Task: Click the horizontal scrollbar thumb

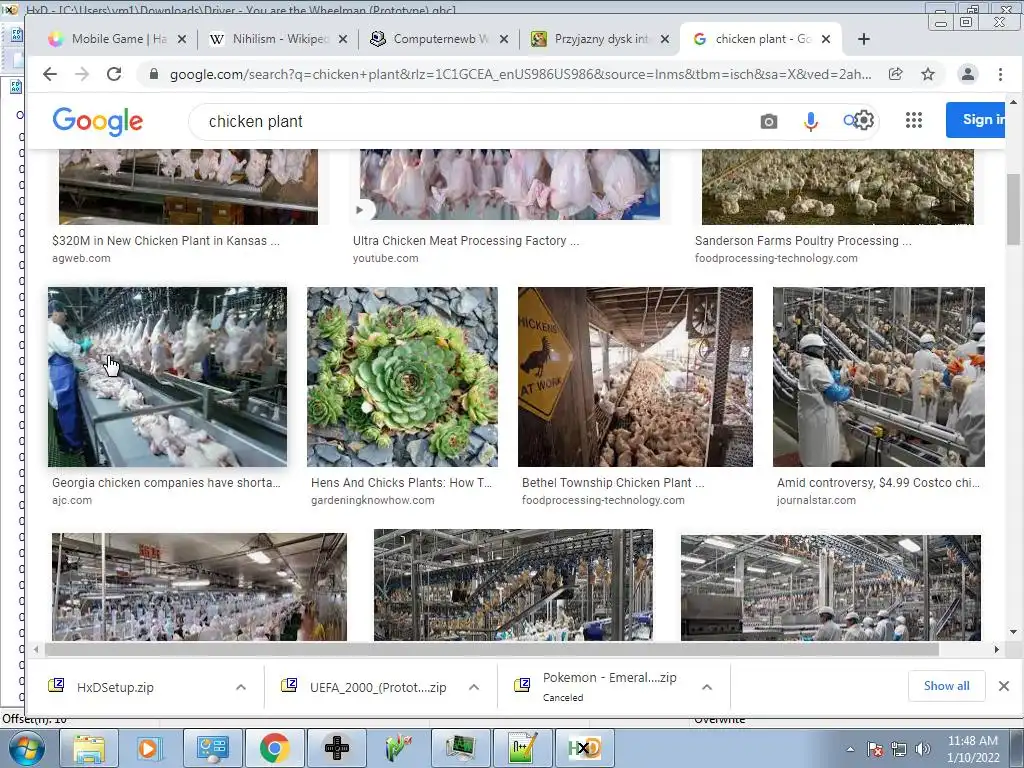Action: pyautogui.click(x=492, y=649)
